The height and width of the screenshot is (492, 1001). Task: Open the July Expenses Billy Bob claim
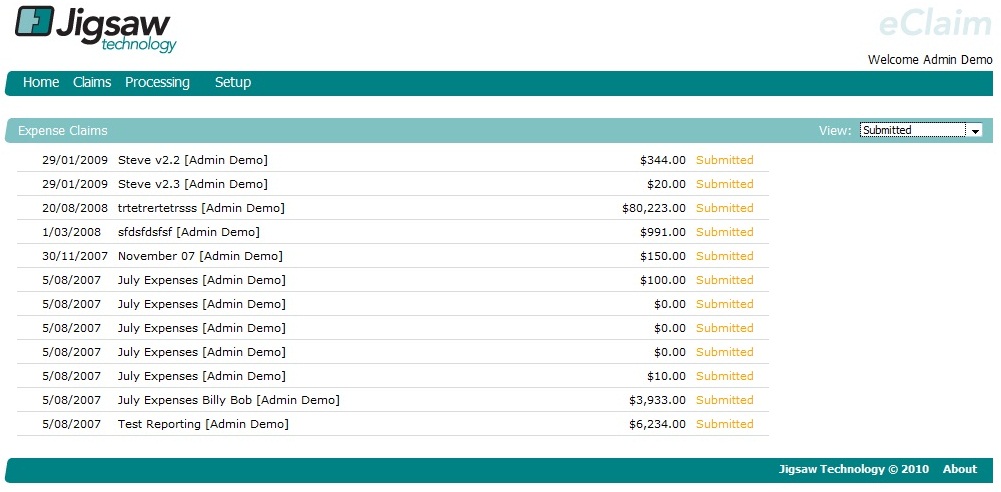[228, 400]
